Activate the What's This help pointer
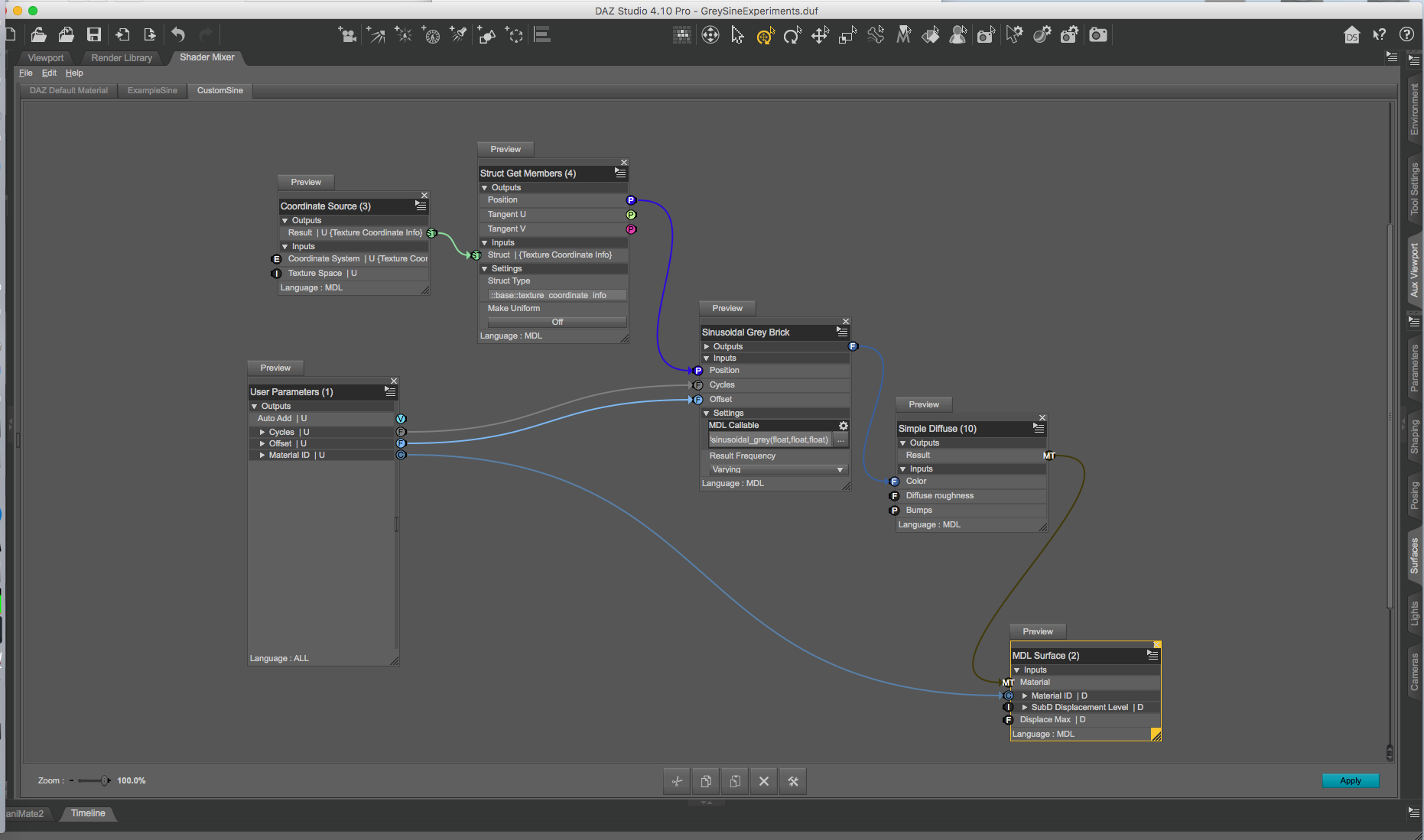The image size is (1424, 840). pos(1379,34)
